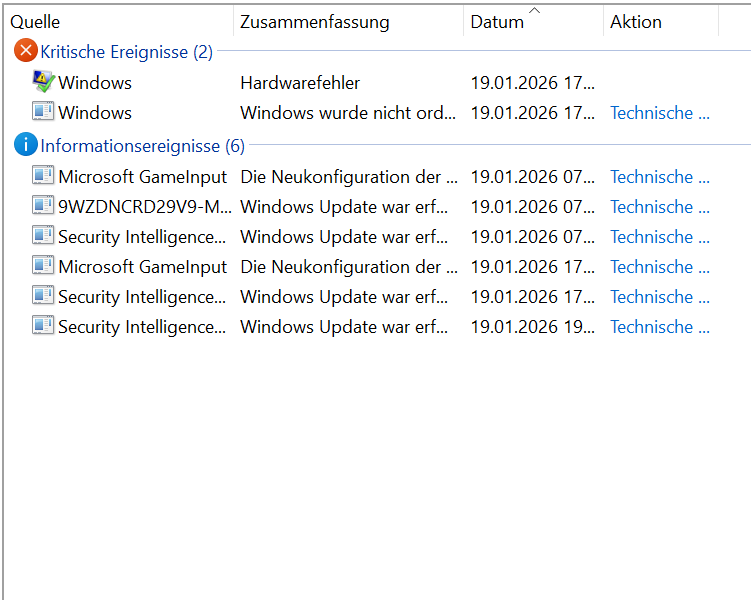
Task: Click the icon beside 9WZDNCRD29V9-M source
Action: pyautogui.click(x=43, y=206)
